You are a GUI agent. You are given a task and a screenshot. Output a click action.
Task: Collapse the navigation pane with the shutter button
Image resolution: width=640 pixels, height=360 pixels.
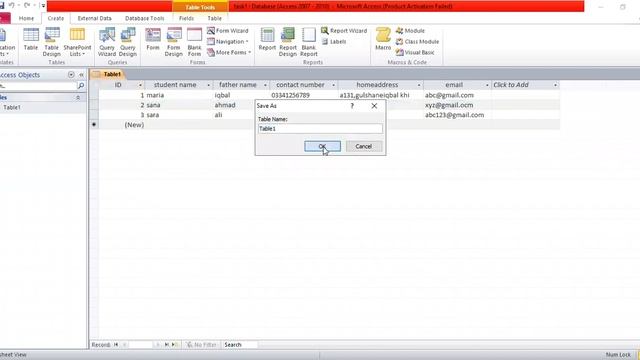pos(81,75)
